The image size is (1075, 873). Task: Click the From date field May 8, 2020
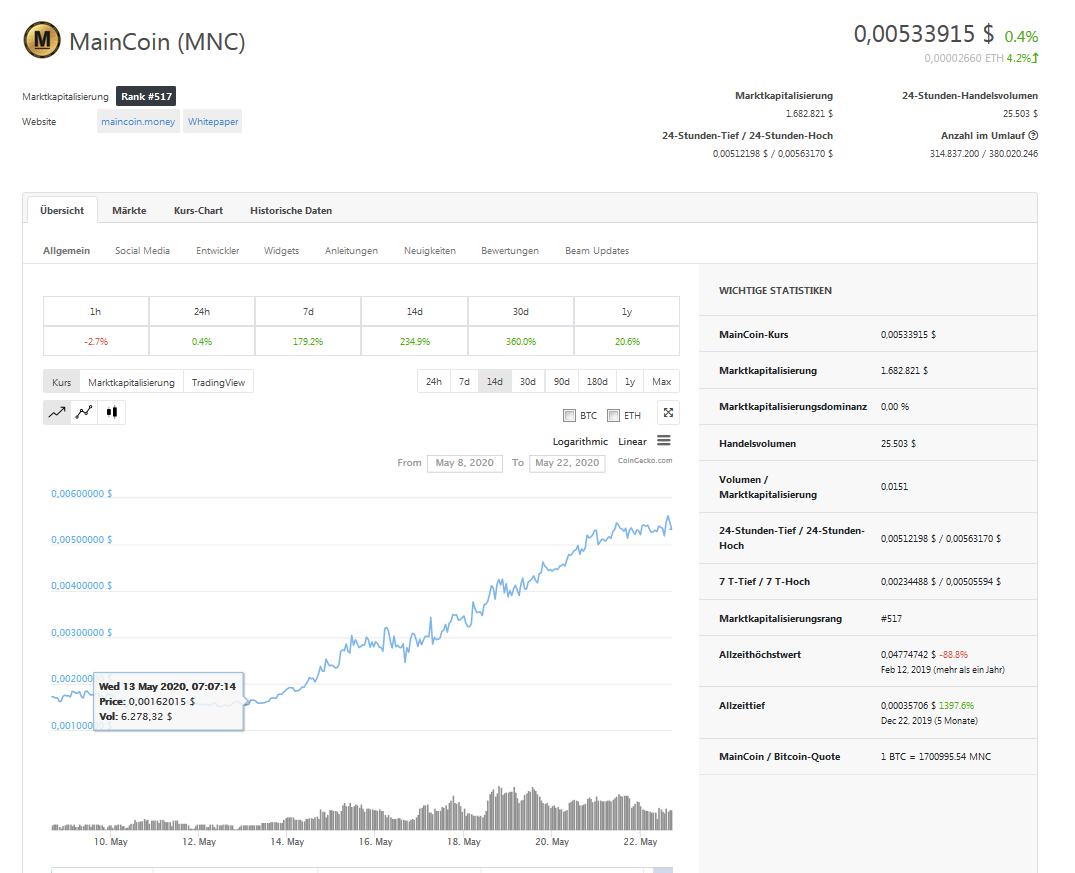[465, 463]
